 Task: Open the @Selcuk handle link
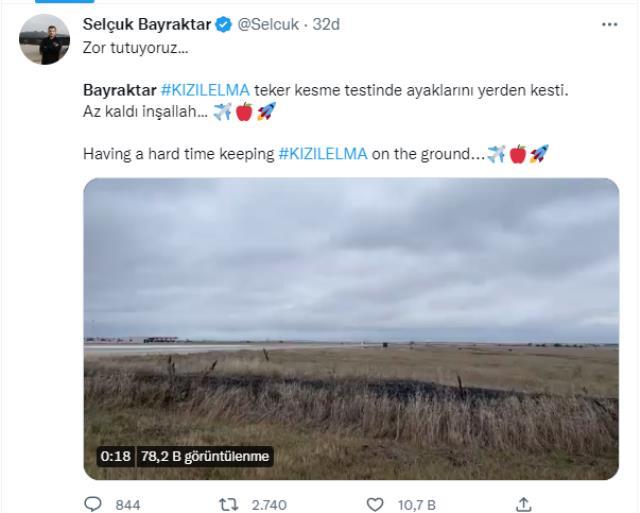(273, 24)
